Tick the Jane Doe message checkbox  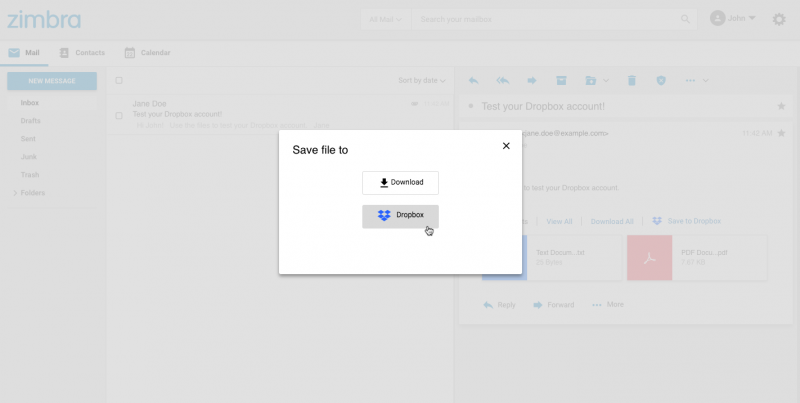click(x=119, y=116)
